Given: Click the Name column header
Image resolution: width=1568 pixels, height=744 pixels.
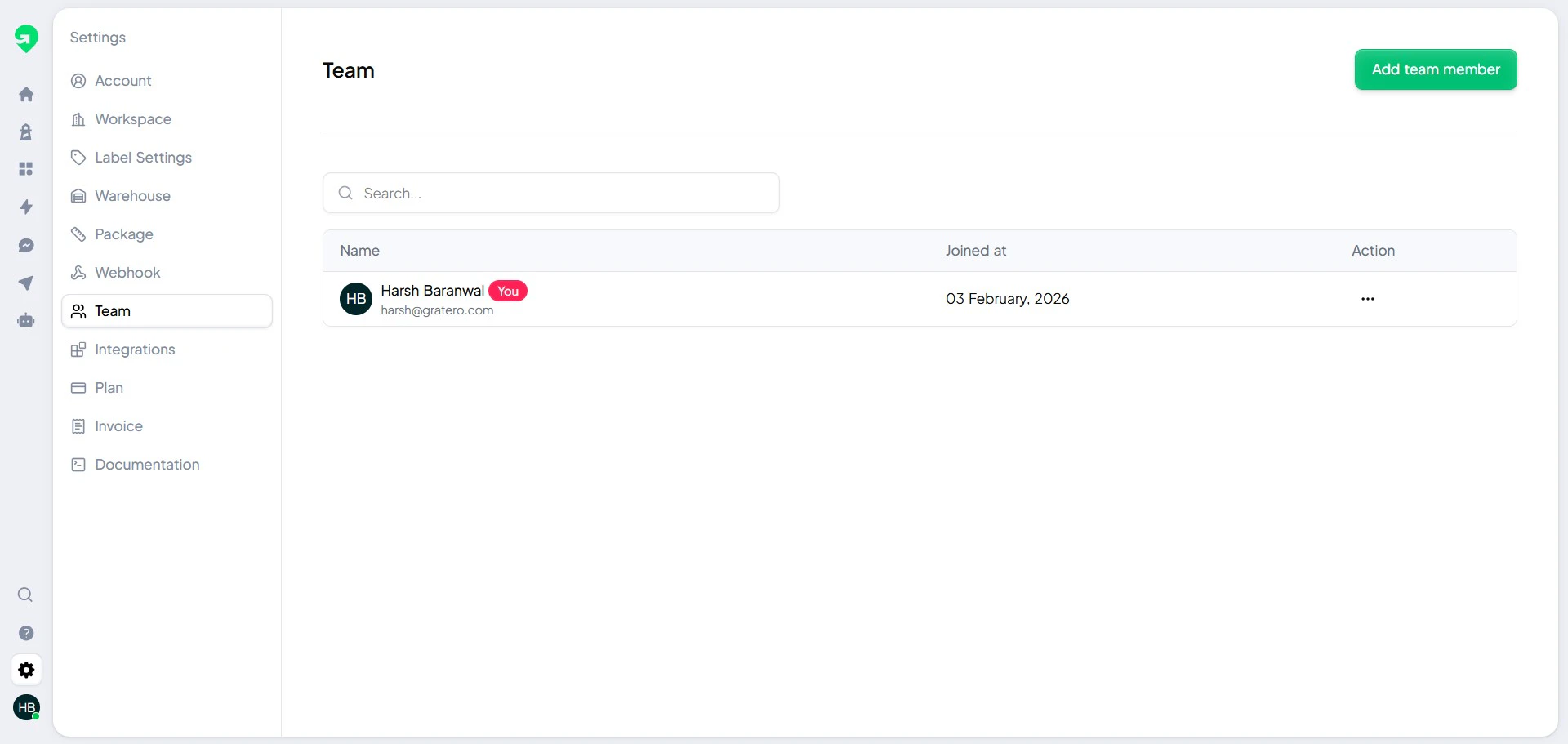Looking at the screenshot, I should [x=360, y=251].
